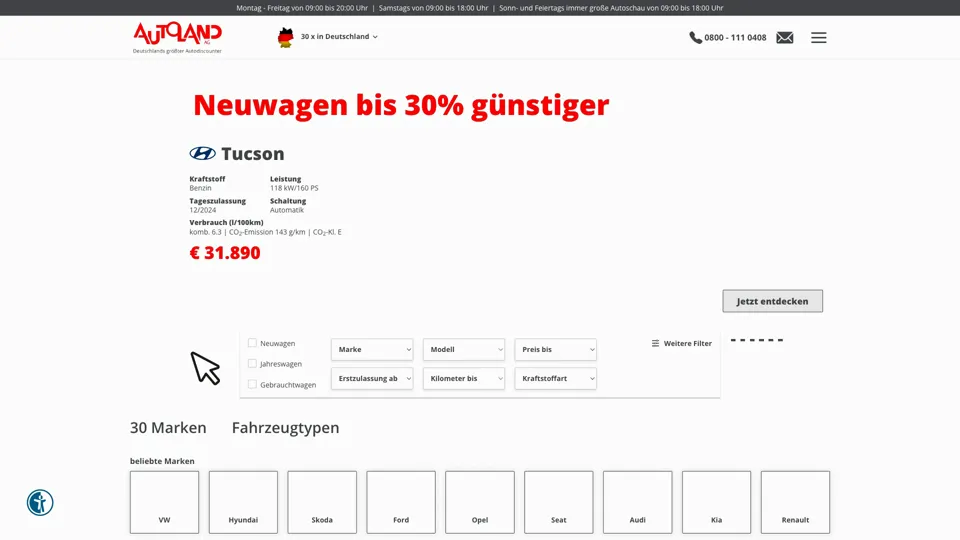The width and height of the screenshot is (960, 540).
Task: Select the Opel brand tile
Action: [480, 502]
